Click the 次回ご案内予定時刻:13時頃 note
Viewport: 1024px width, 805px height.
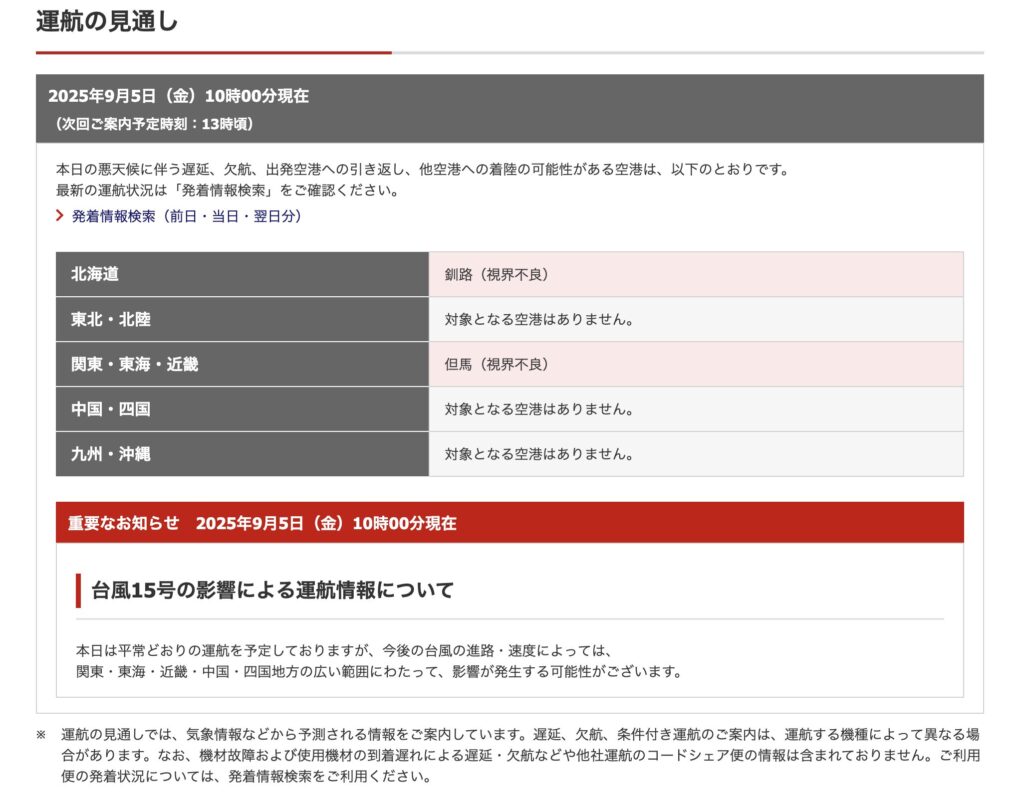(153, 124)
